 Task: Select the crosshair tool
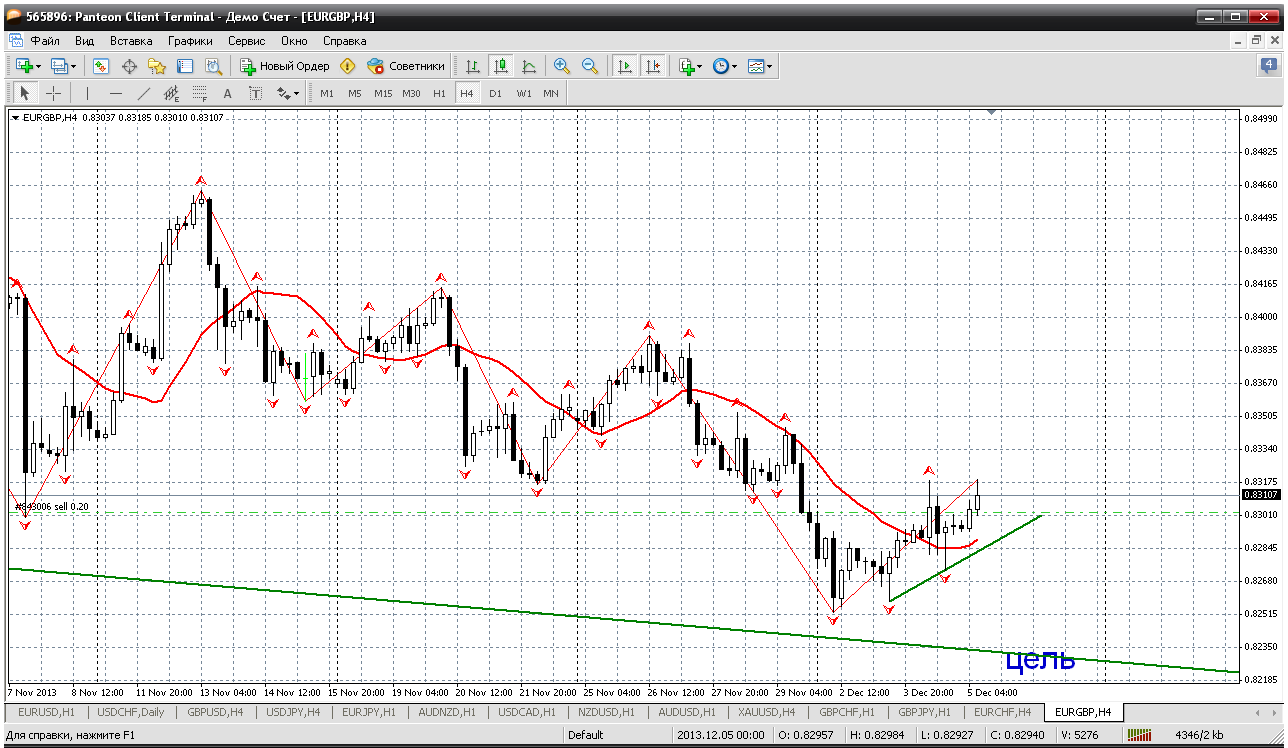(53, 93)
